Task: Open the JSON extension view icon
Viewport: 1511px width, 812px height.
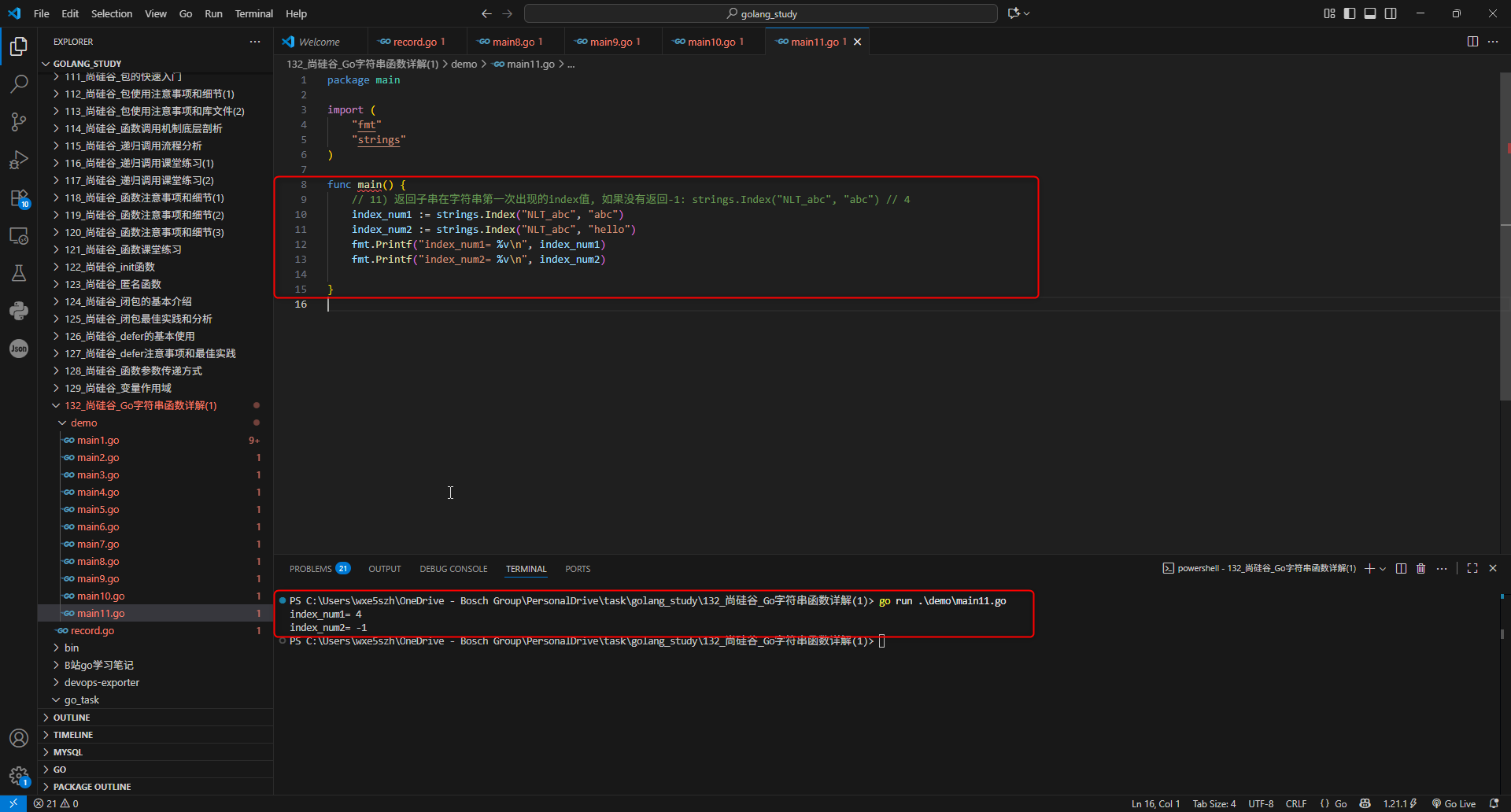Action: [19, 349]
